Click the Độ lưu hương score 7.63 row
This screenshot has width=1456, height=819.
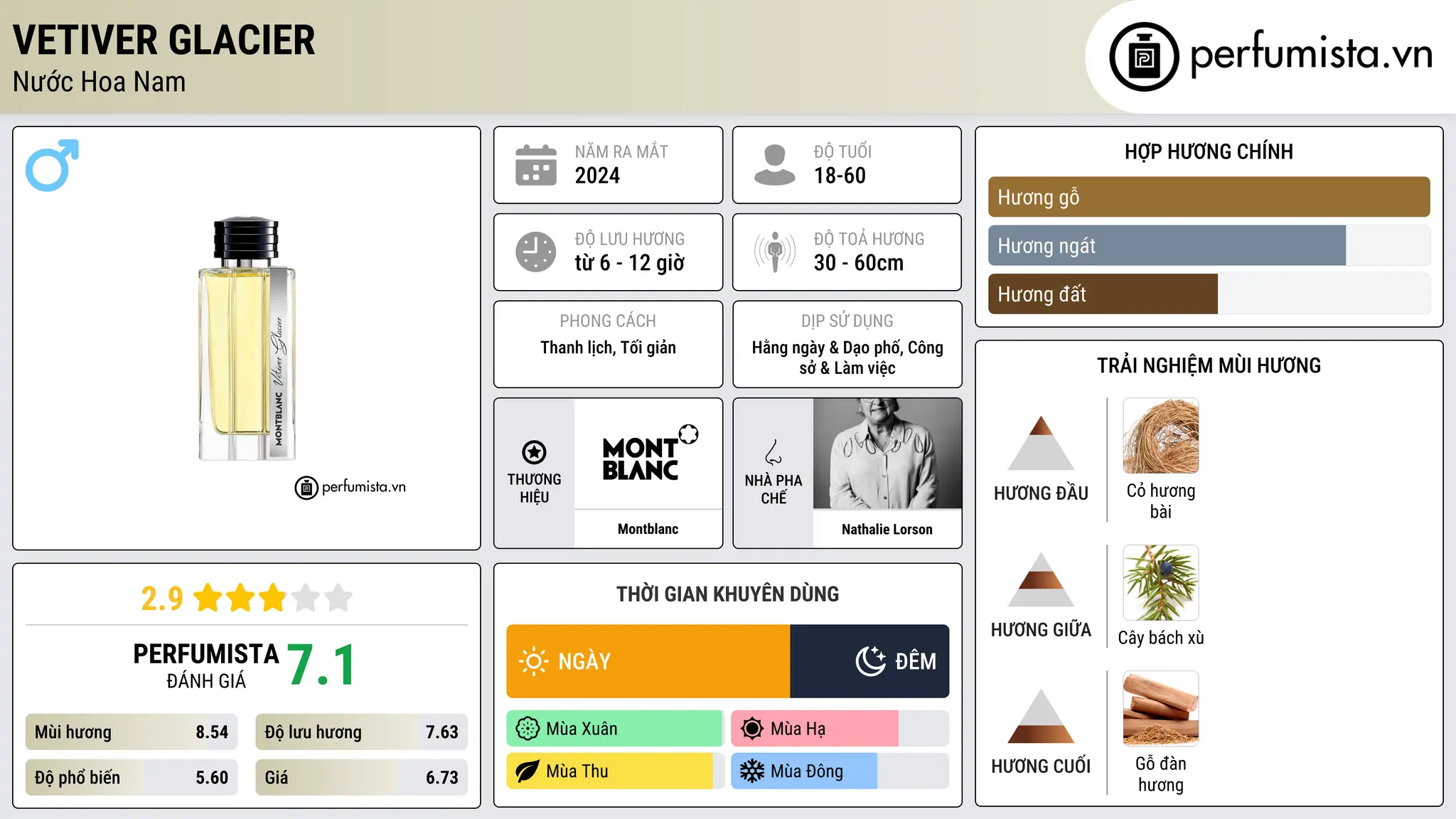[361, 732]
